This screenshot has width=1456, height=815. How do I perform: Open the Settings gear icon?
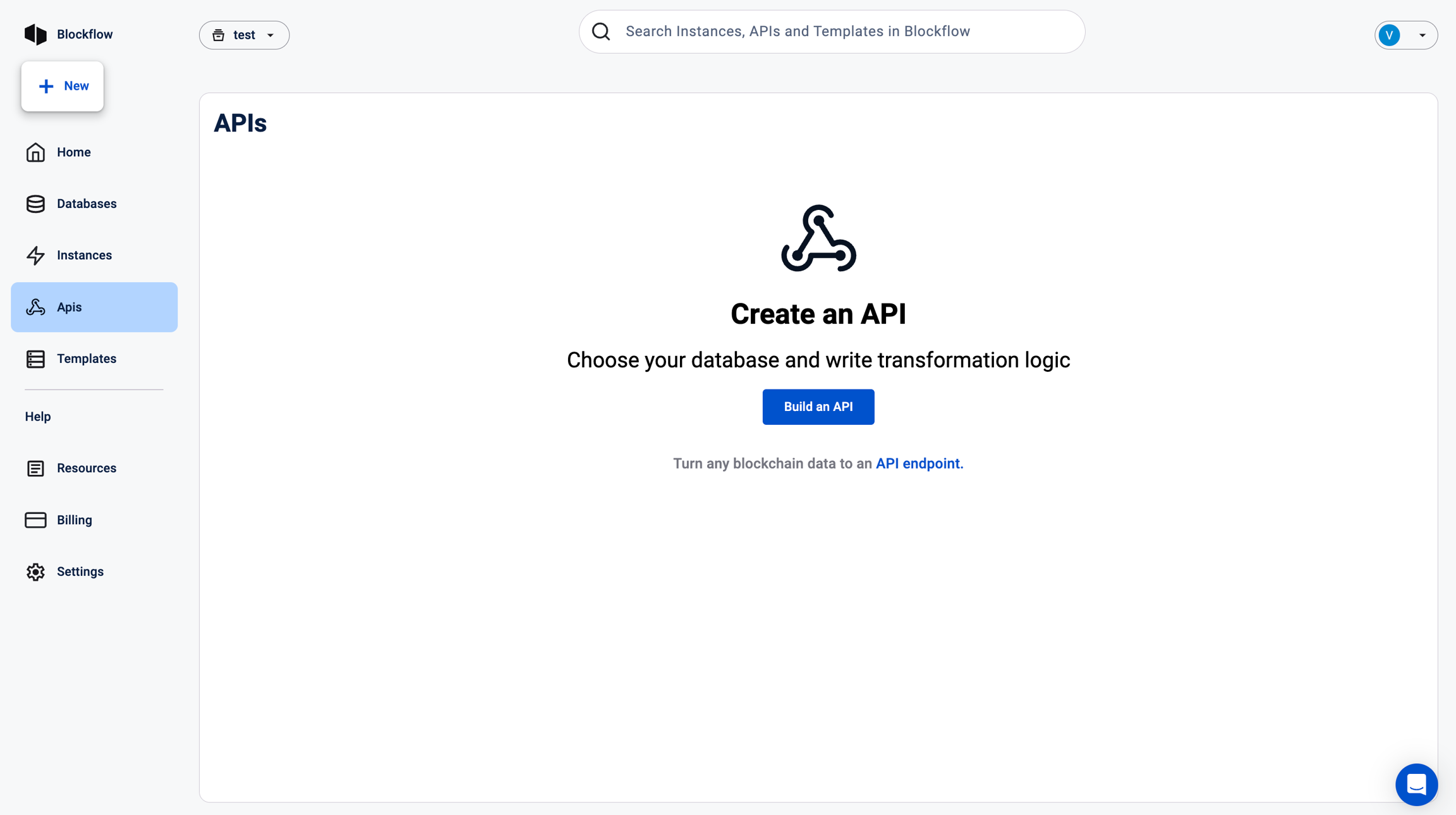click(35, 572)
